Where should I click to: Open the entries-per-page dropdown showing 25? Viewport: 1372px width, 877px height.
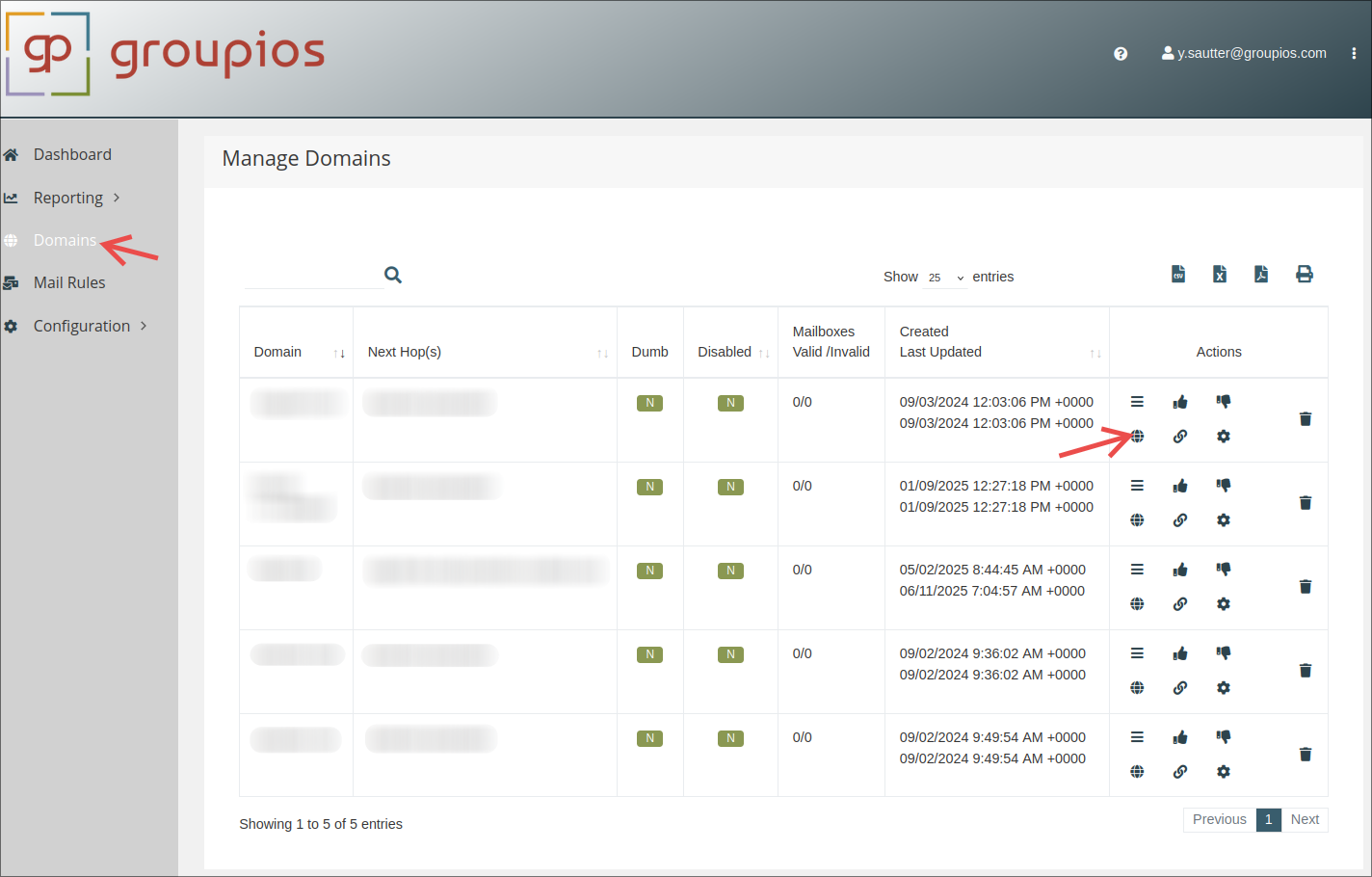944,278
